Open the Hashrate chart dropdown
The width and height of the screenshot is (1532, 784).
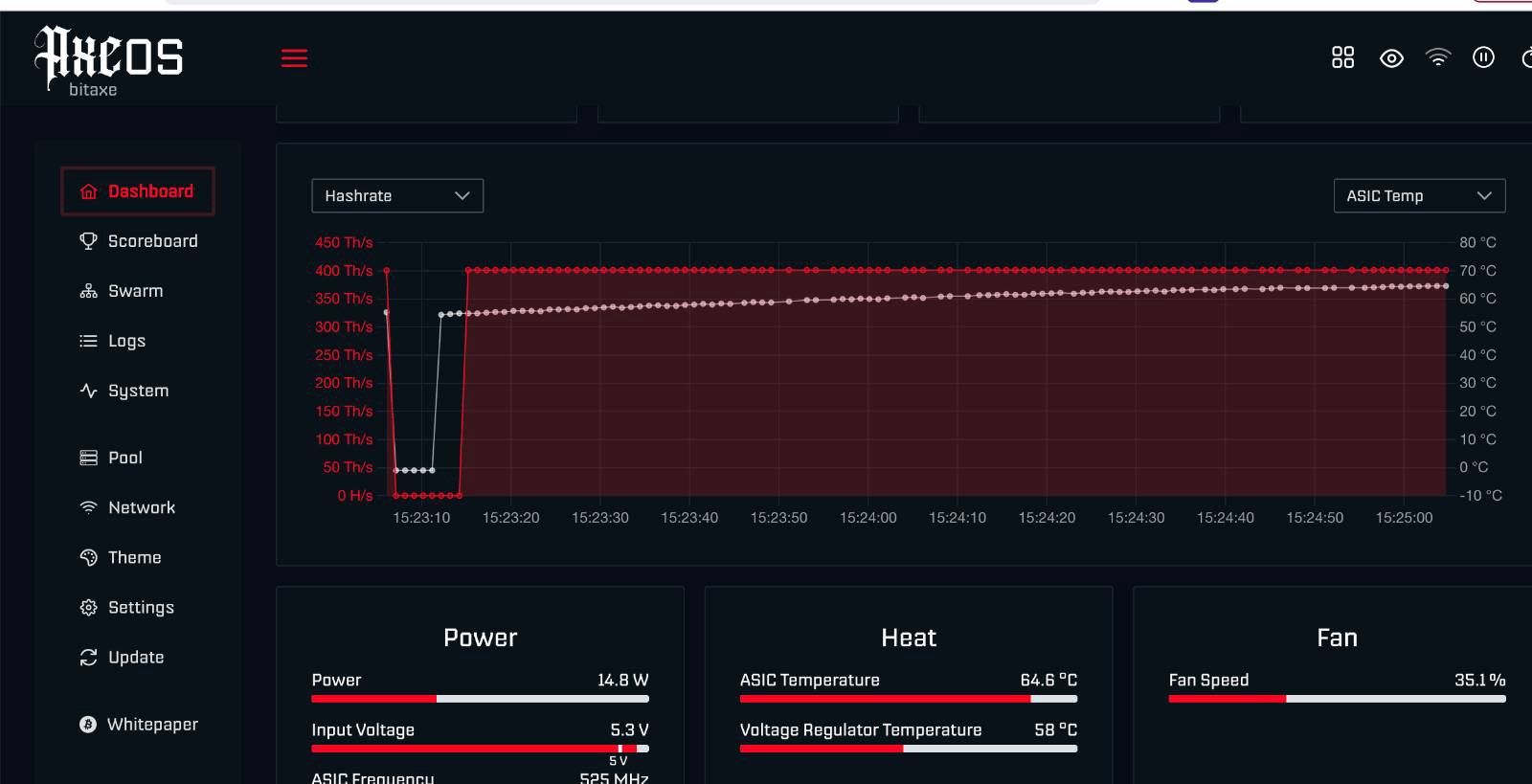[x=397, y=195]
